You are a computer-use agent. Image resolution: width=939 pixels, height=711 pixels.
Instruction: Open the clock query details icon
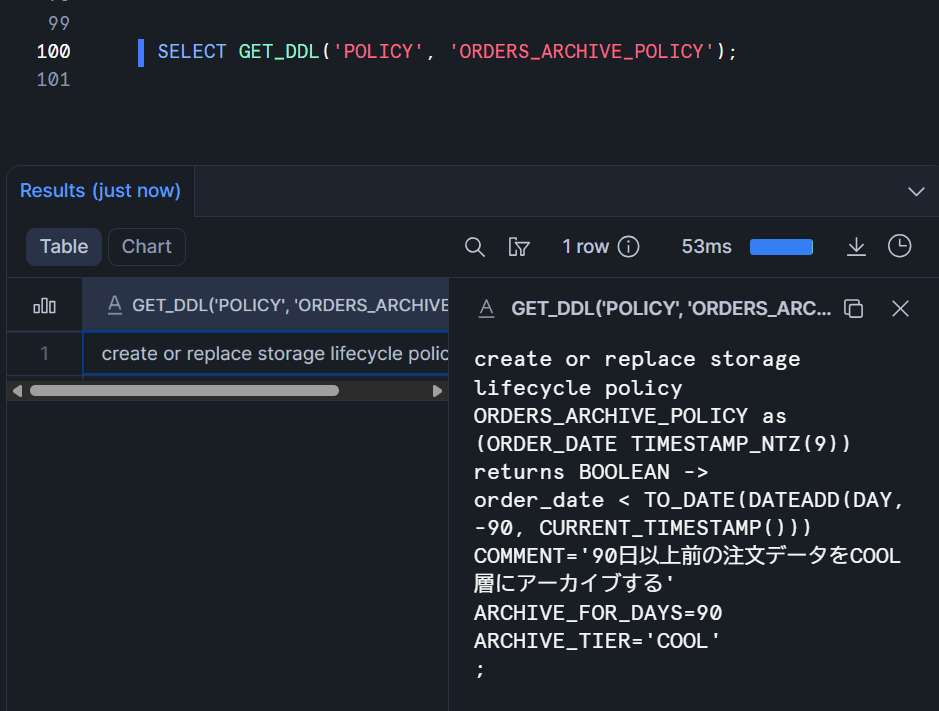pyautogui.click(x=900, y=246)
